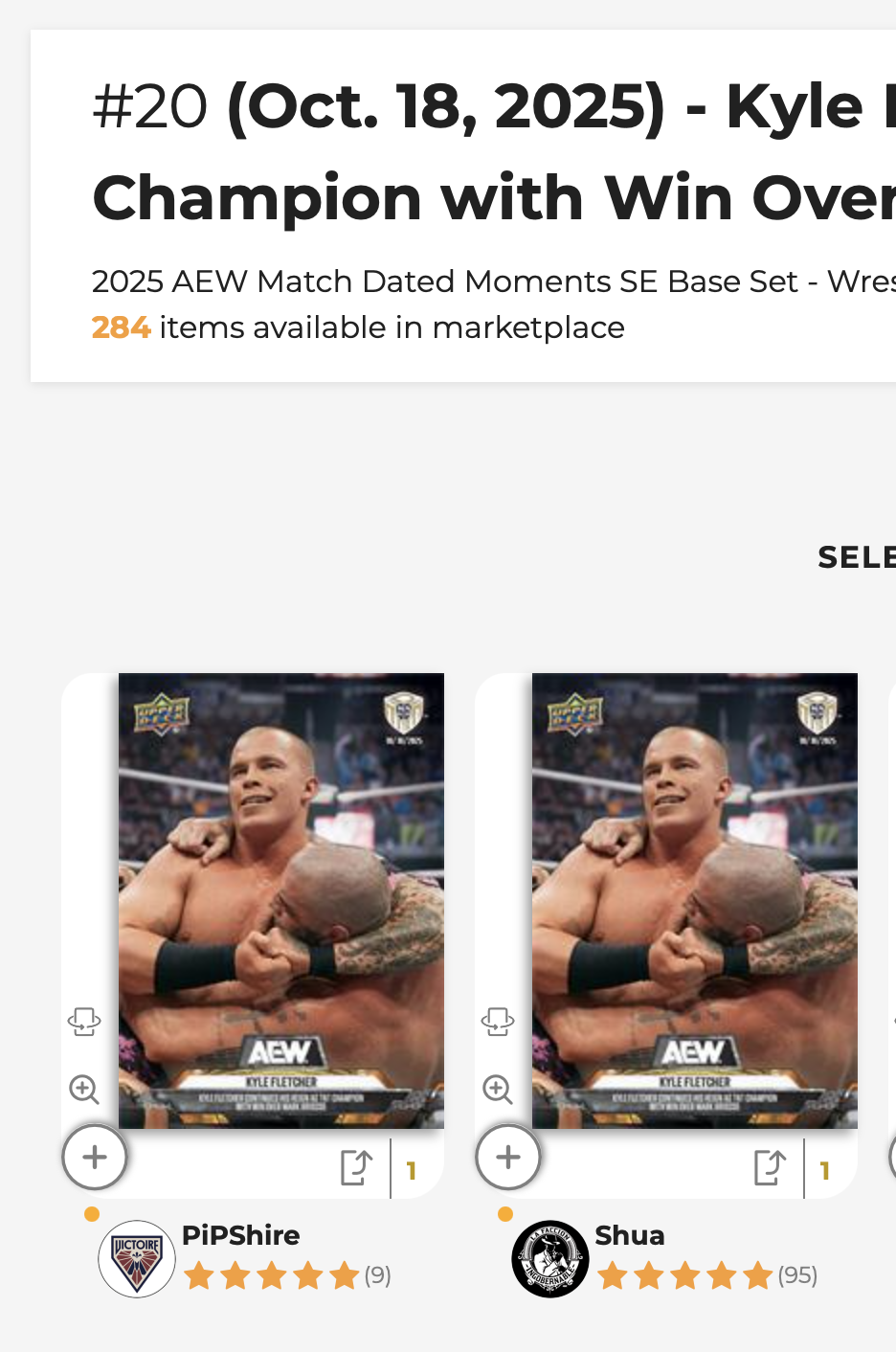The height and width of the screenshot is (1352, 896).
Task: Flip PiPShire's card with the rotate icon
Action: pyautogui.click(x=84, y=1022)
